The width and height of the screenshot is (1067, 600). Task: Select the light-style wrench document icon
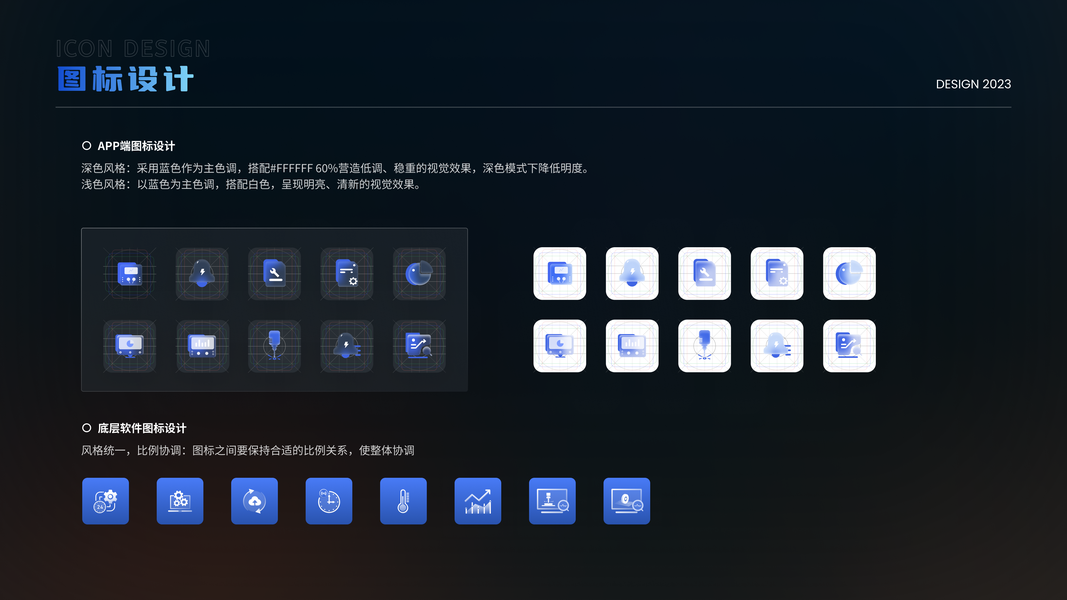(x=704, y=273)
